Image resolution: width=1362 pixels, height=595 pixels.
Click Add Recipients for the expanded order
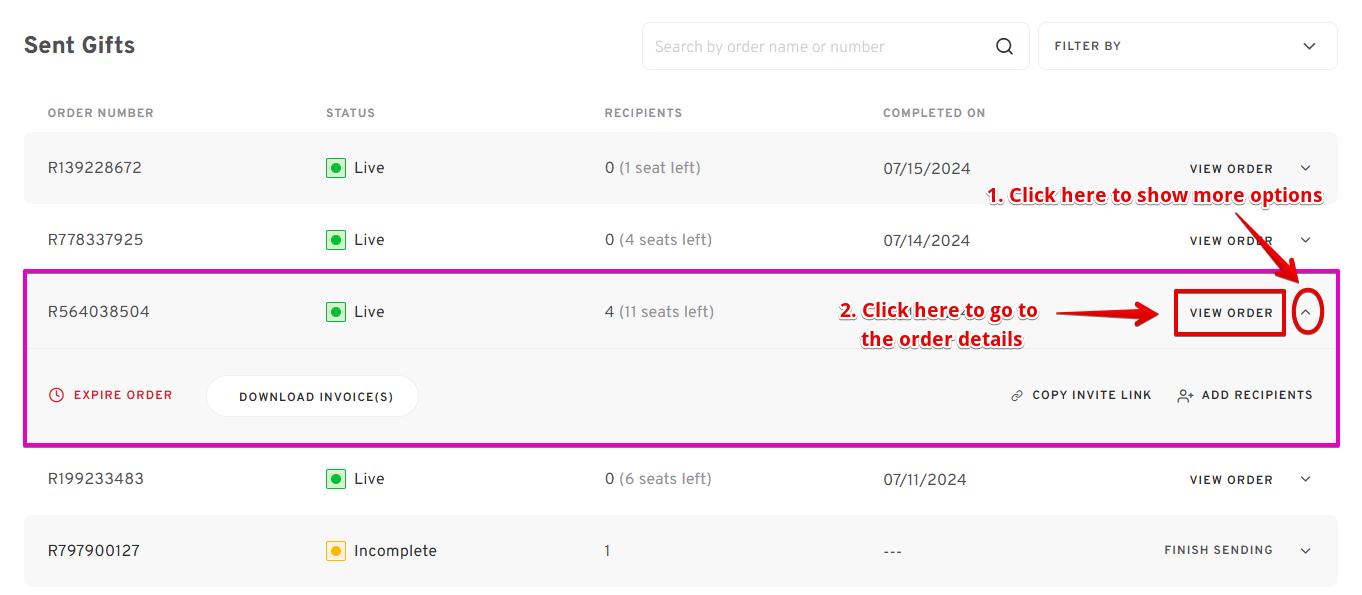[x=1245, y=395]
